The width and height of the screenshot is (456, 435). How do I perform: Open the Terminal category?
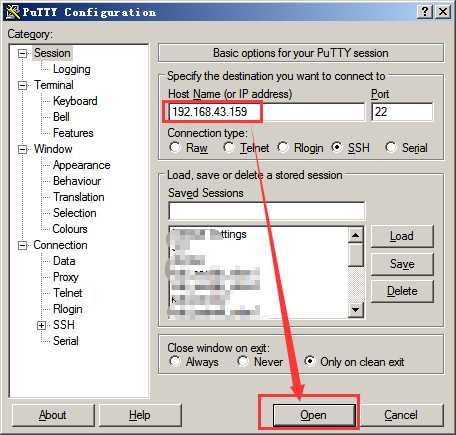54,85
